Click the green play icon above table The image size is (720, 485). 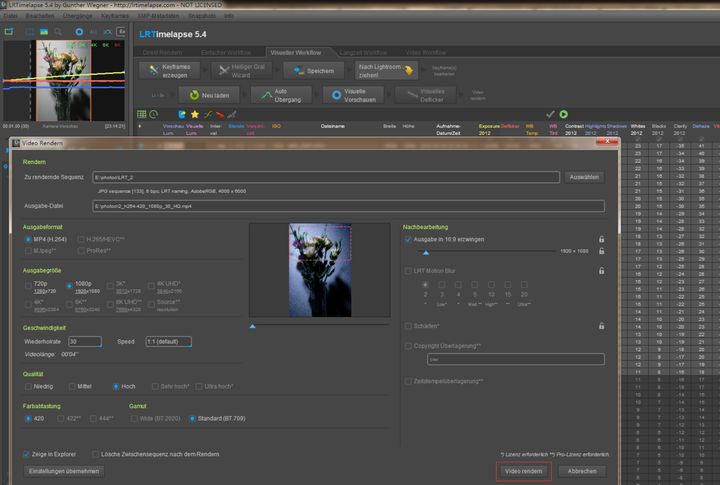563,114
